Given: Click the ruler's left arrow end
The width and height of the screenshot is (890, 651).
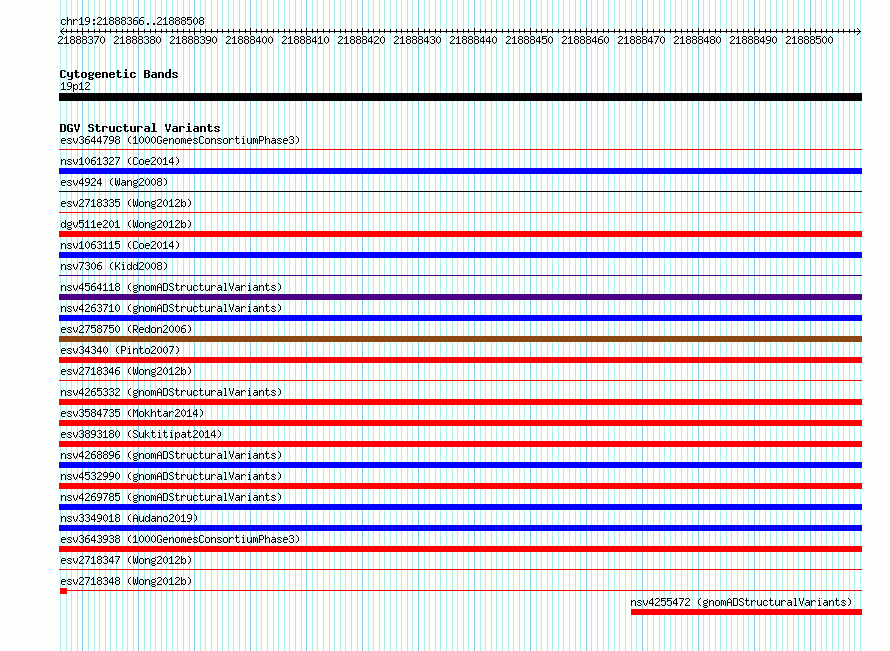Looking at the screenshot, I should click(62, 31).
